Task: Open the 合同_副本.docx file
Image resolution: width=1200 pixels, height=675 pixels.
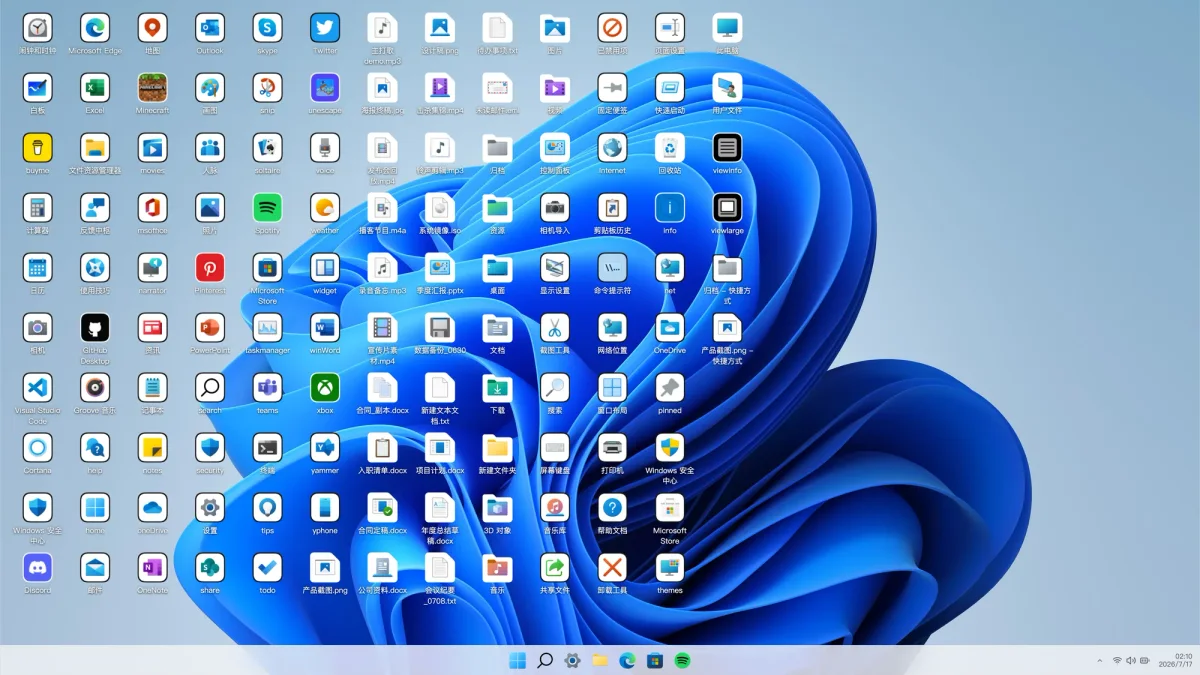Action: [382, 388]
